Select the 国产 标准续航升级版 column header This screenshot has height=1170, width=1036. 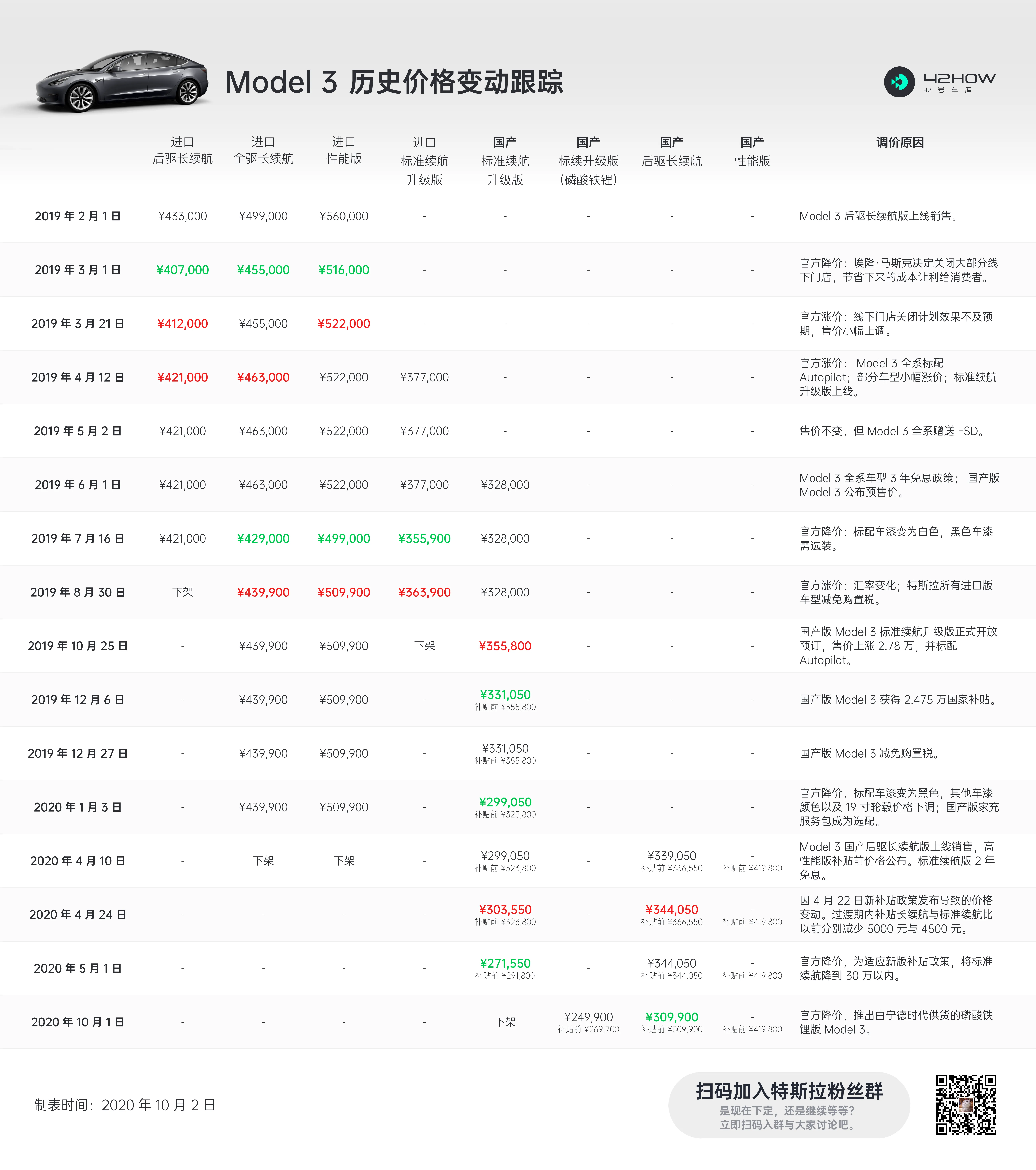(505, 161)
